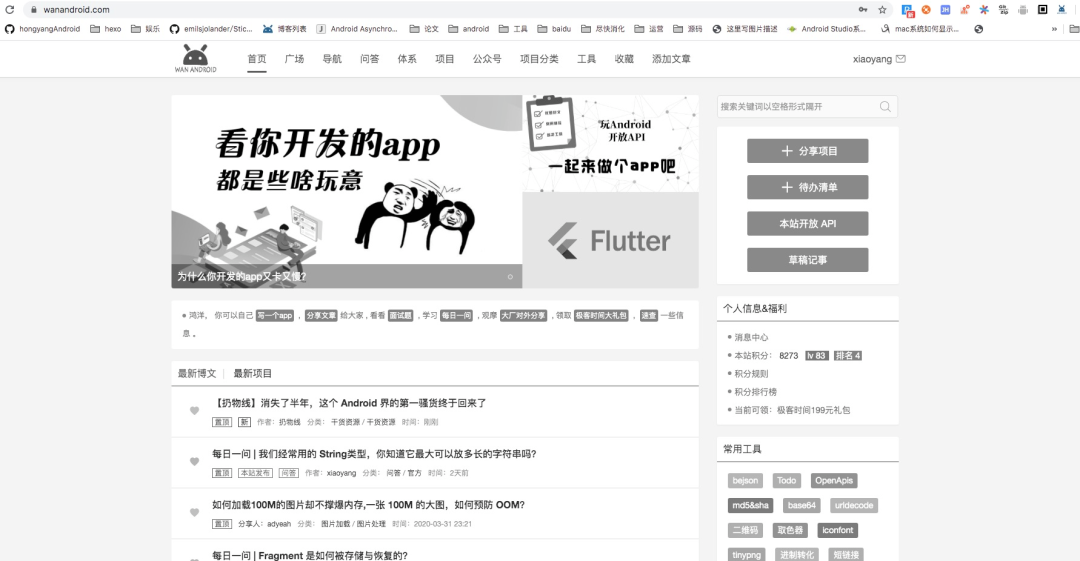1080x561 pixels.
Task: Open the Android Studio系... bookmark
Action: [827, 29]
